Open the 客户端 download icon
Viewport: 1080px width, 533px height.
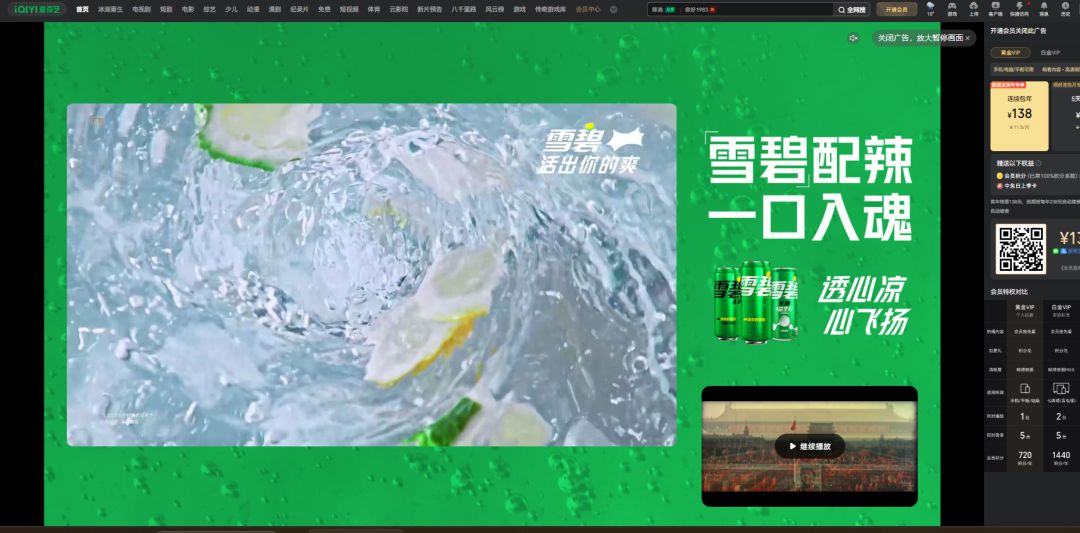995,8
